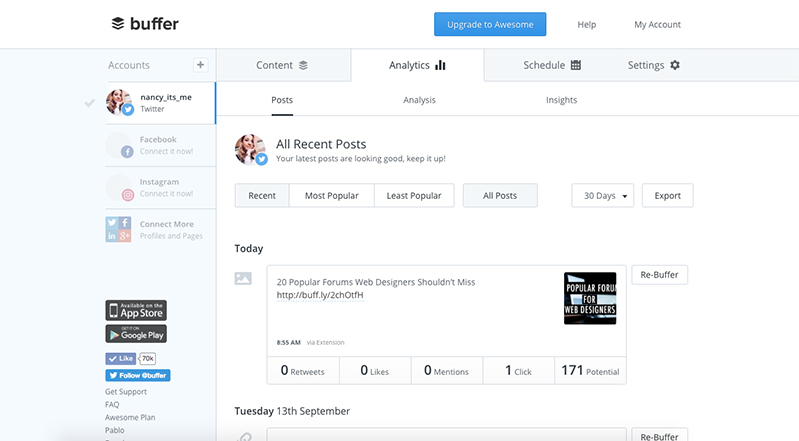This screenshot has height=441, width=799.
Task: Click the 70k like count bubble
Action: pos(147,358)
